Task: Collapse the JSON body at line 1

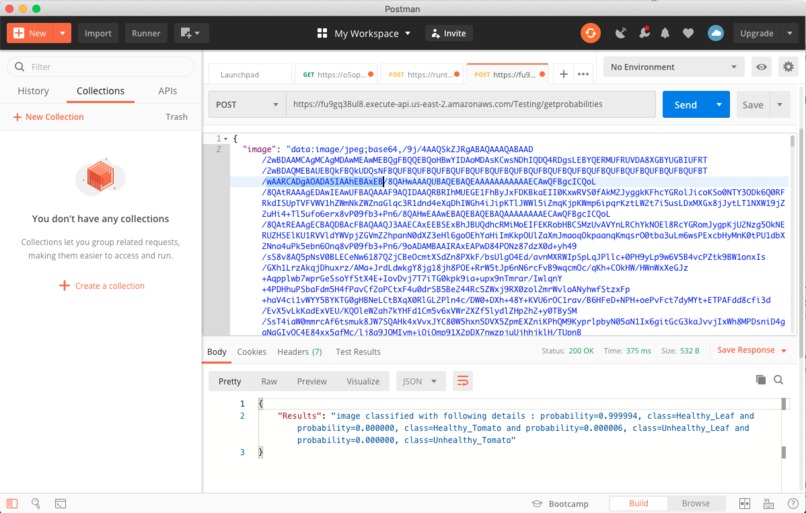Action: 225,139
